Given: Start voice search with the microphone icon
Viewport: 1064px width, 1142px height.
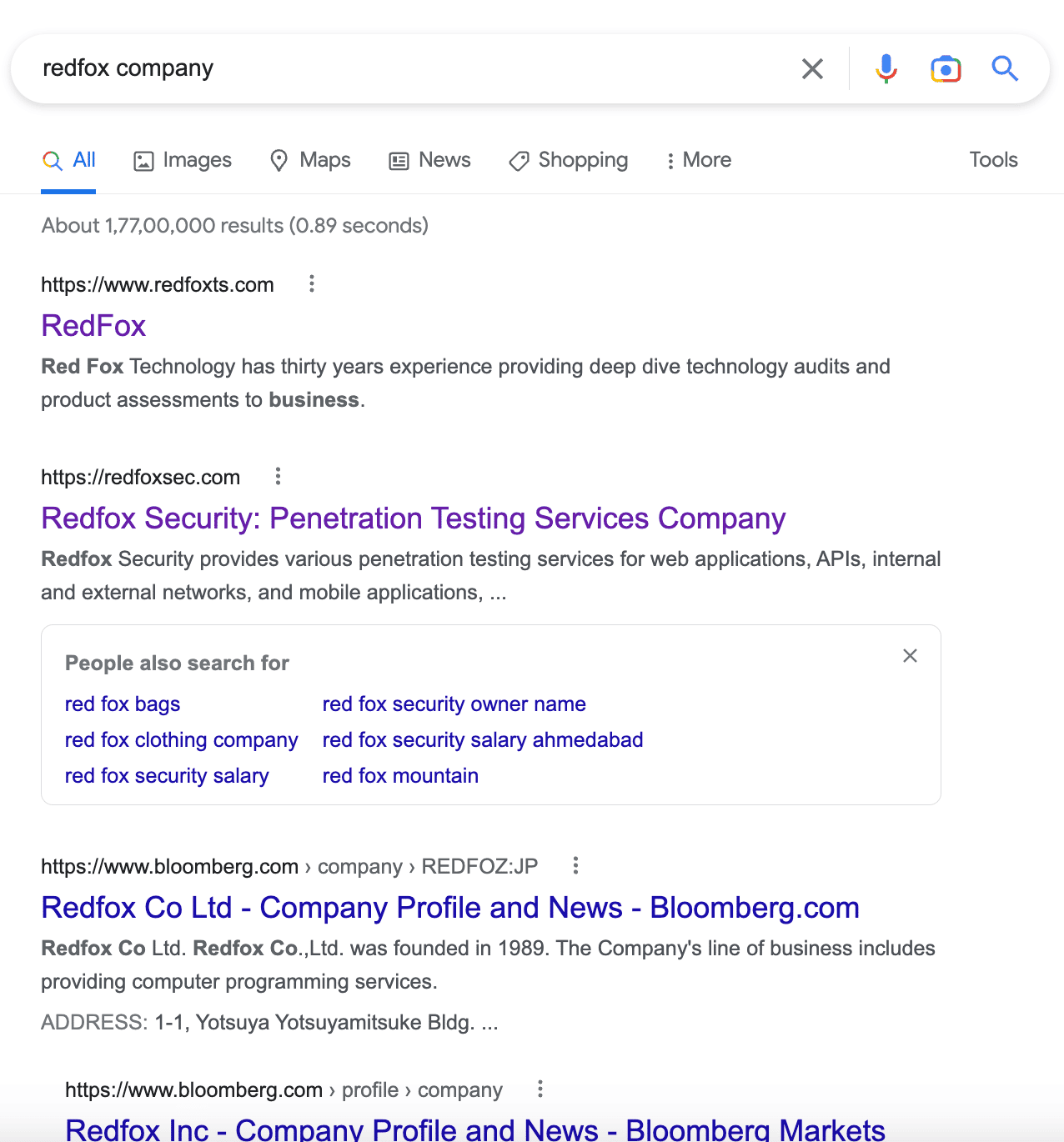Looking at the screenshot, I should tap(886, 68).
